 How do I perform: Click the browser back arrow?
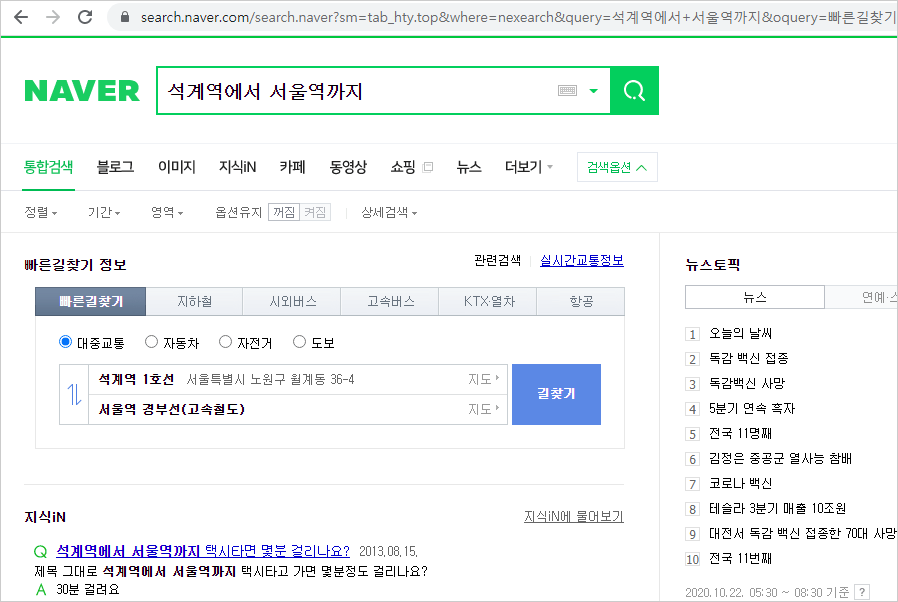pyautogui.click(x=21, y=17)
